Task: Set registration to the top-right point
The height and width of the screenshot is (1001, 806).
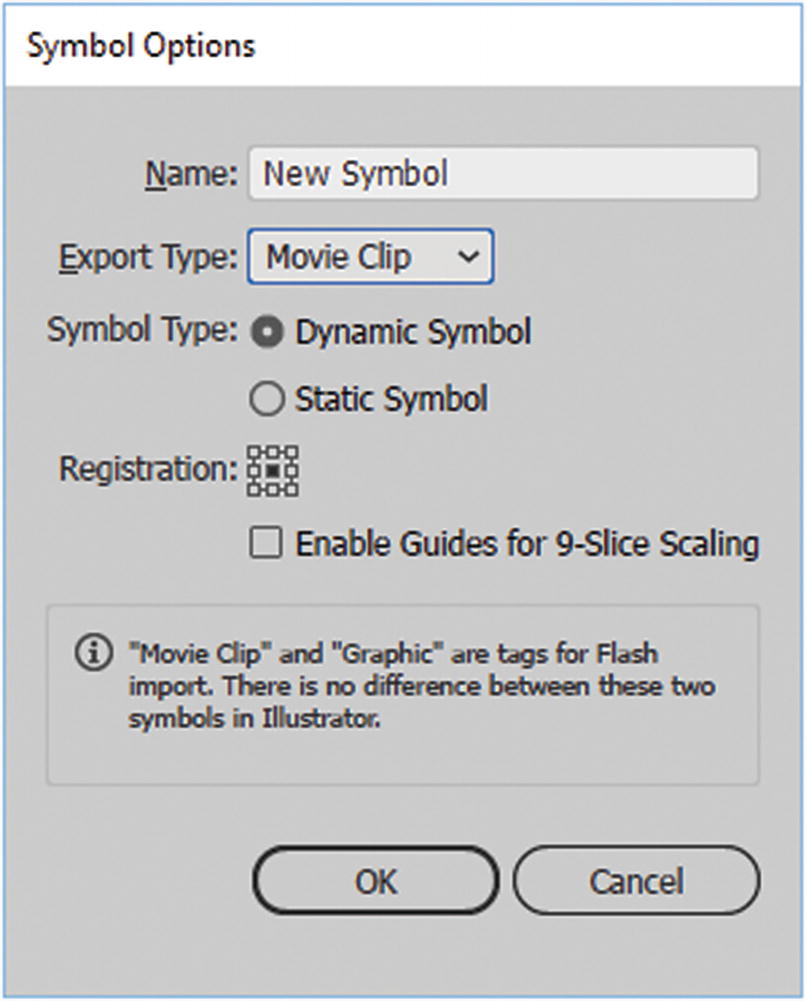Action: [290, 453]
